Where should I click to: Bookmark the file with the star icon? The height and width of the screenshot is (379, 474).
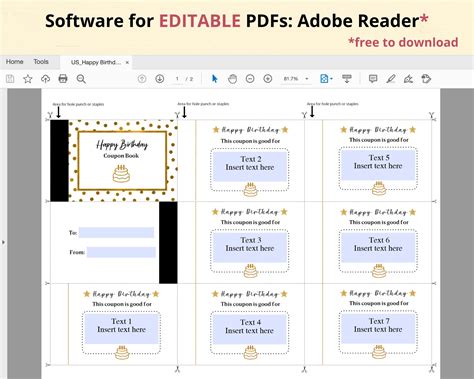click(x=28, y=79)
